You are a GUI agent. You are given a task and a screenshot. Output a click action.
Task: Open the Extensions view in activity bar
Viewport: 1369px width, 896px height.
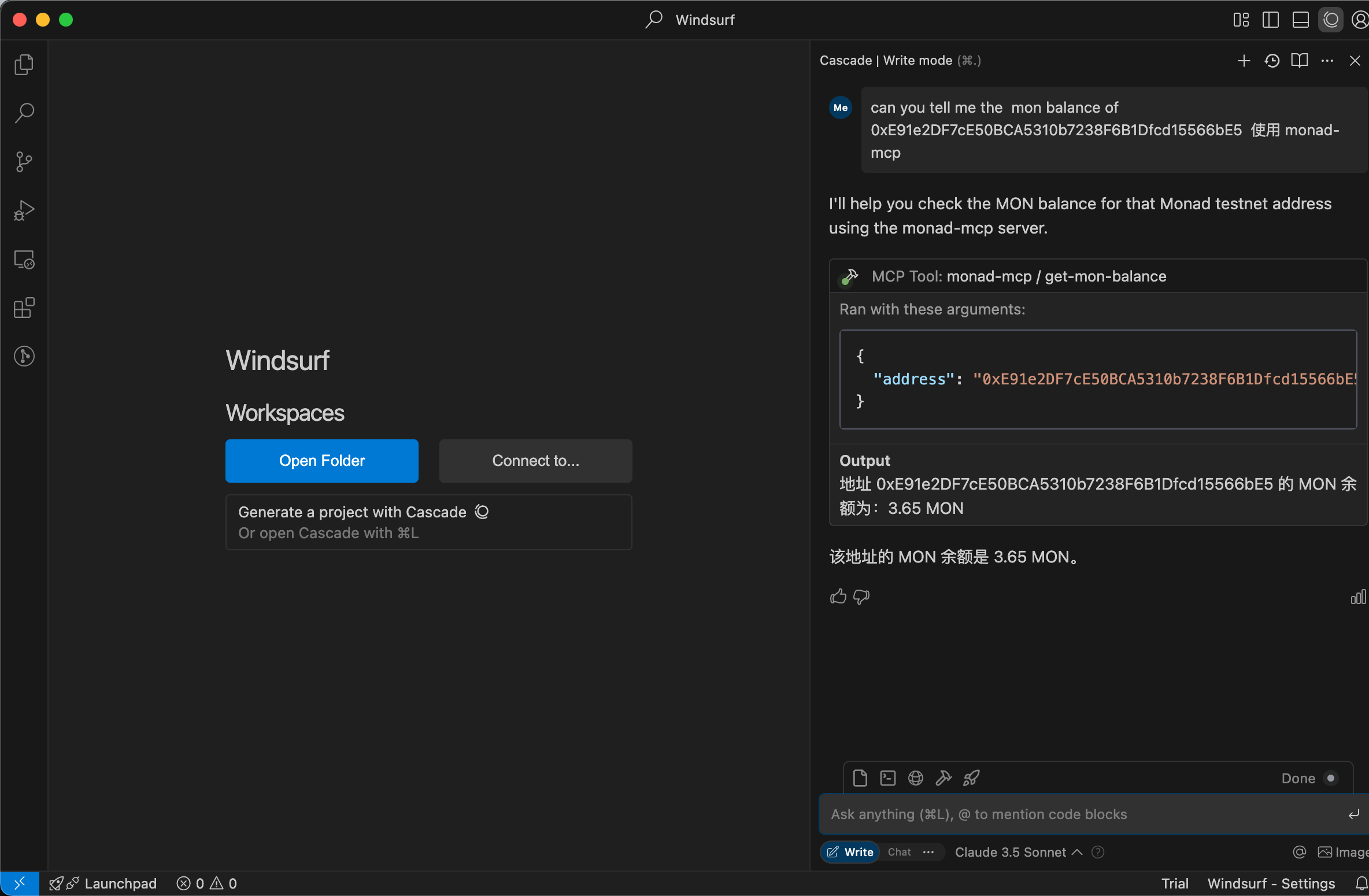coord(24,308)
